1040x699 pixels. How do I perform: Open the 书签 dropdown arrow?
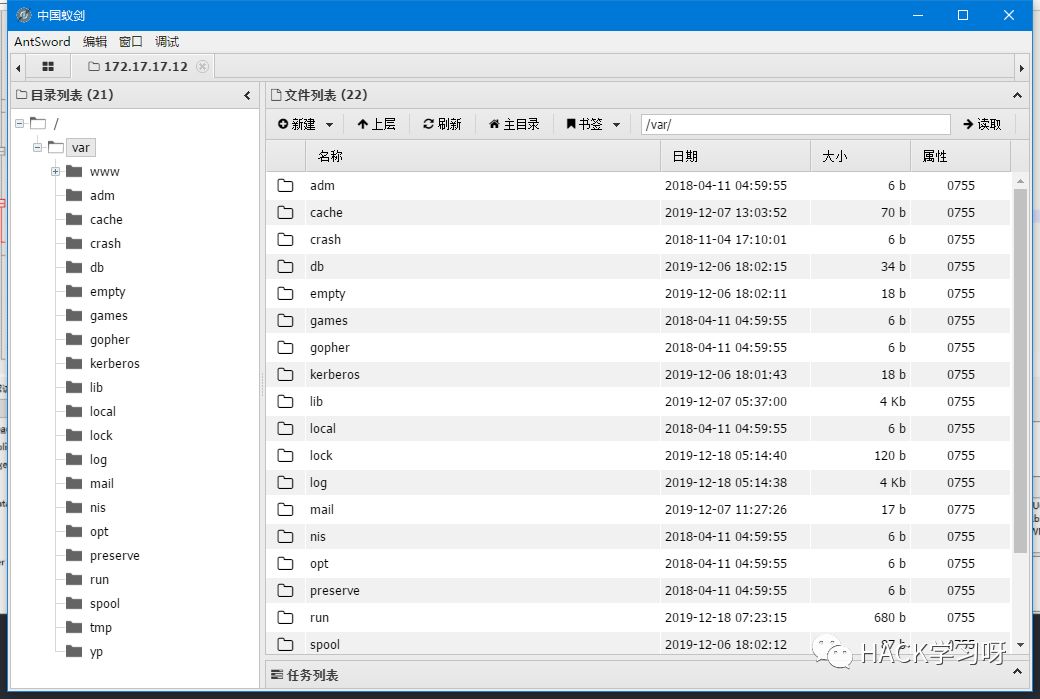coord(616,125)
